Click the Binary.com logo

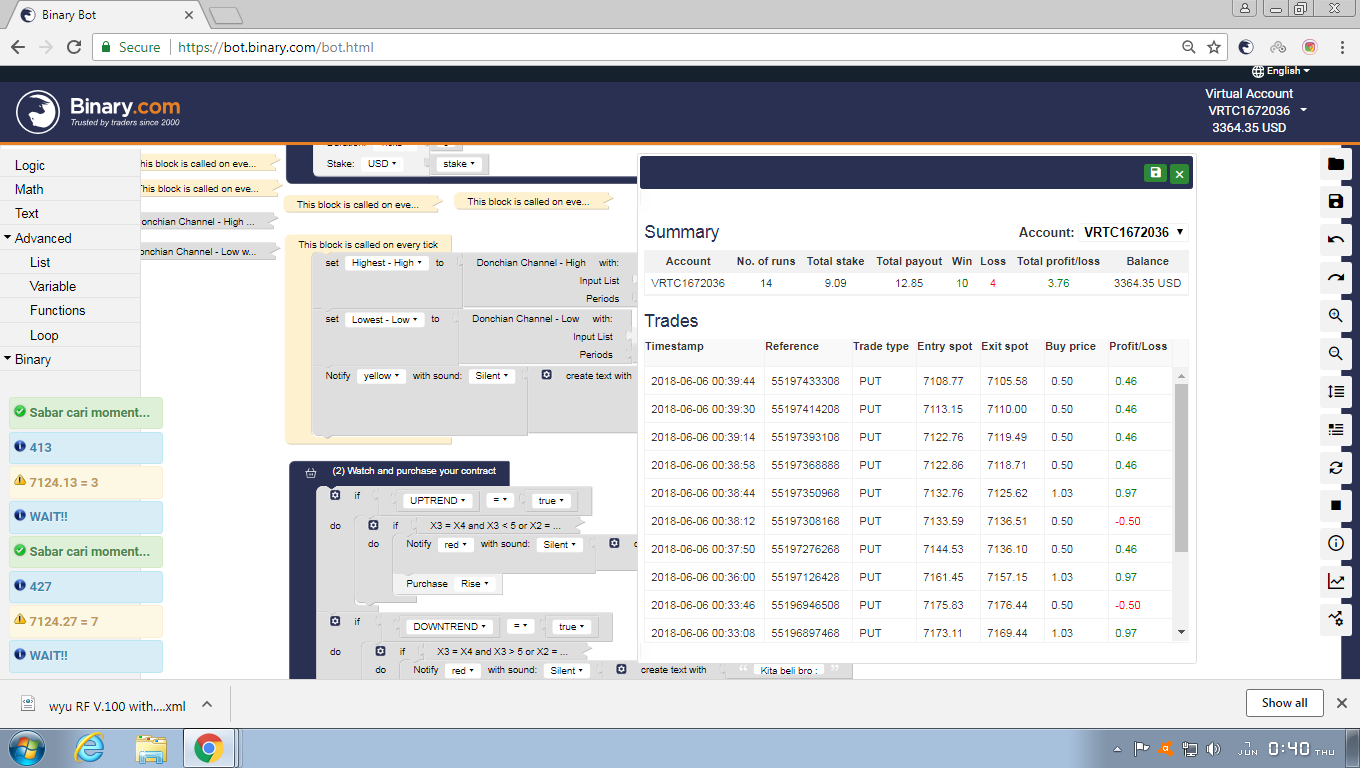pos(98,111)
